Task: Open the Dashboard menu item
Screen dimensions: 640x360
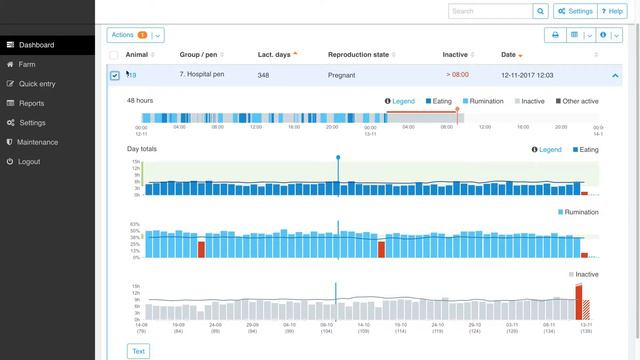Action: pyautogui.click(x=47, y=45)
